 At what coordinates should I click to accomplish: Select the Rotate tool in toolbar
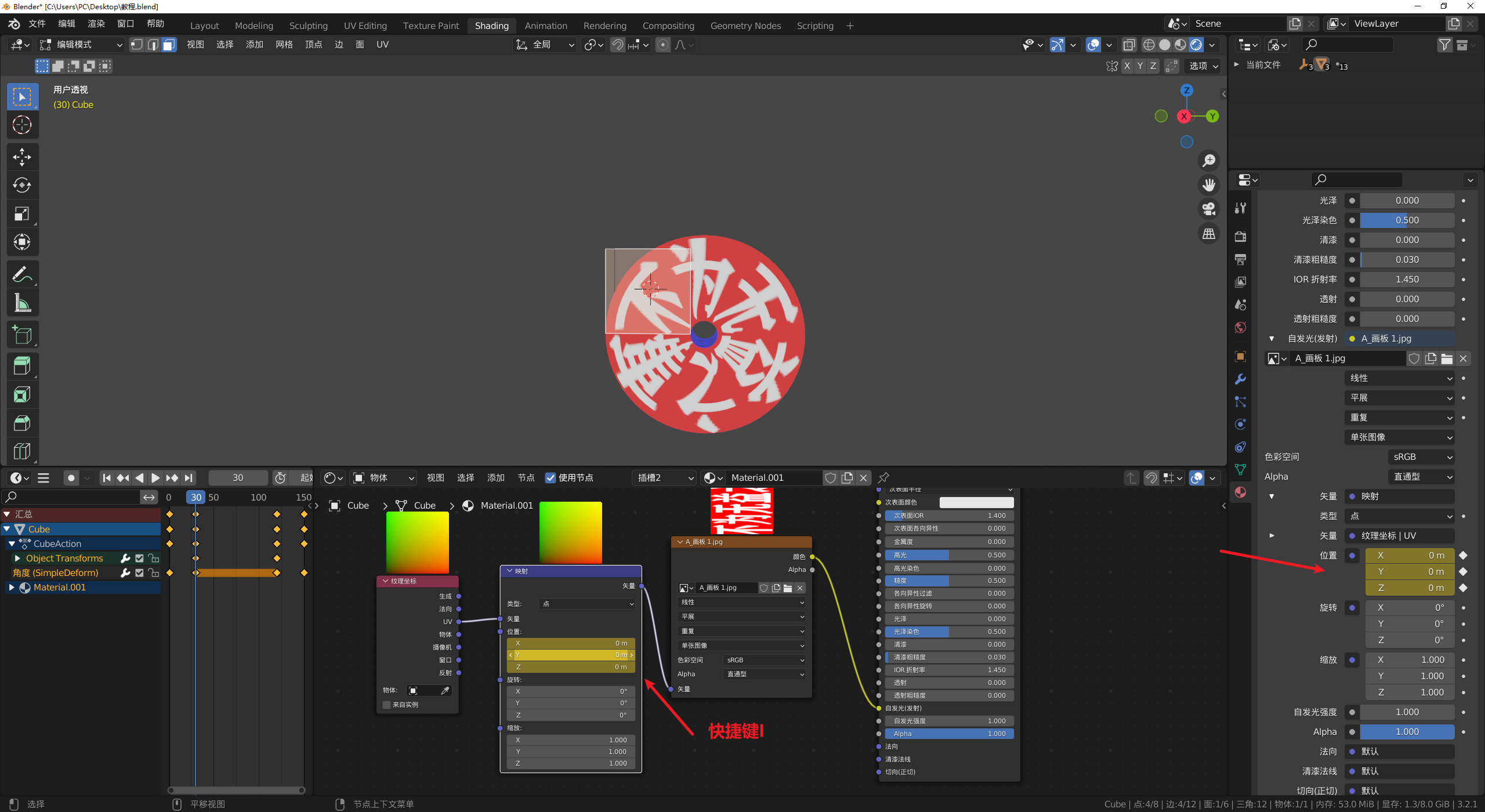(22, 185)
